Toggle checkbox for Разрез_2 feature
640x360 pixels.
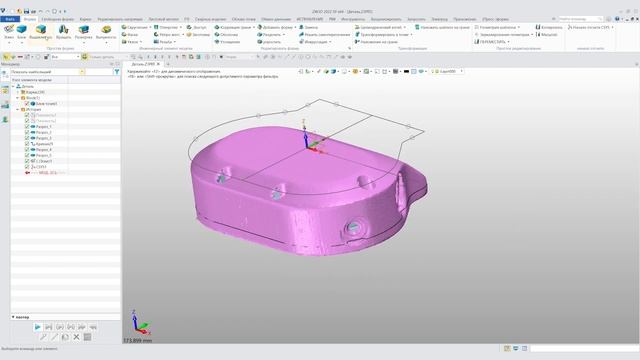[27, 132]
